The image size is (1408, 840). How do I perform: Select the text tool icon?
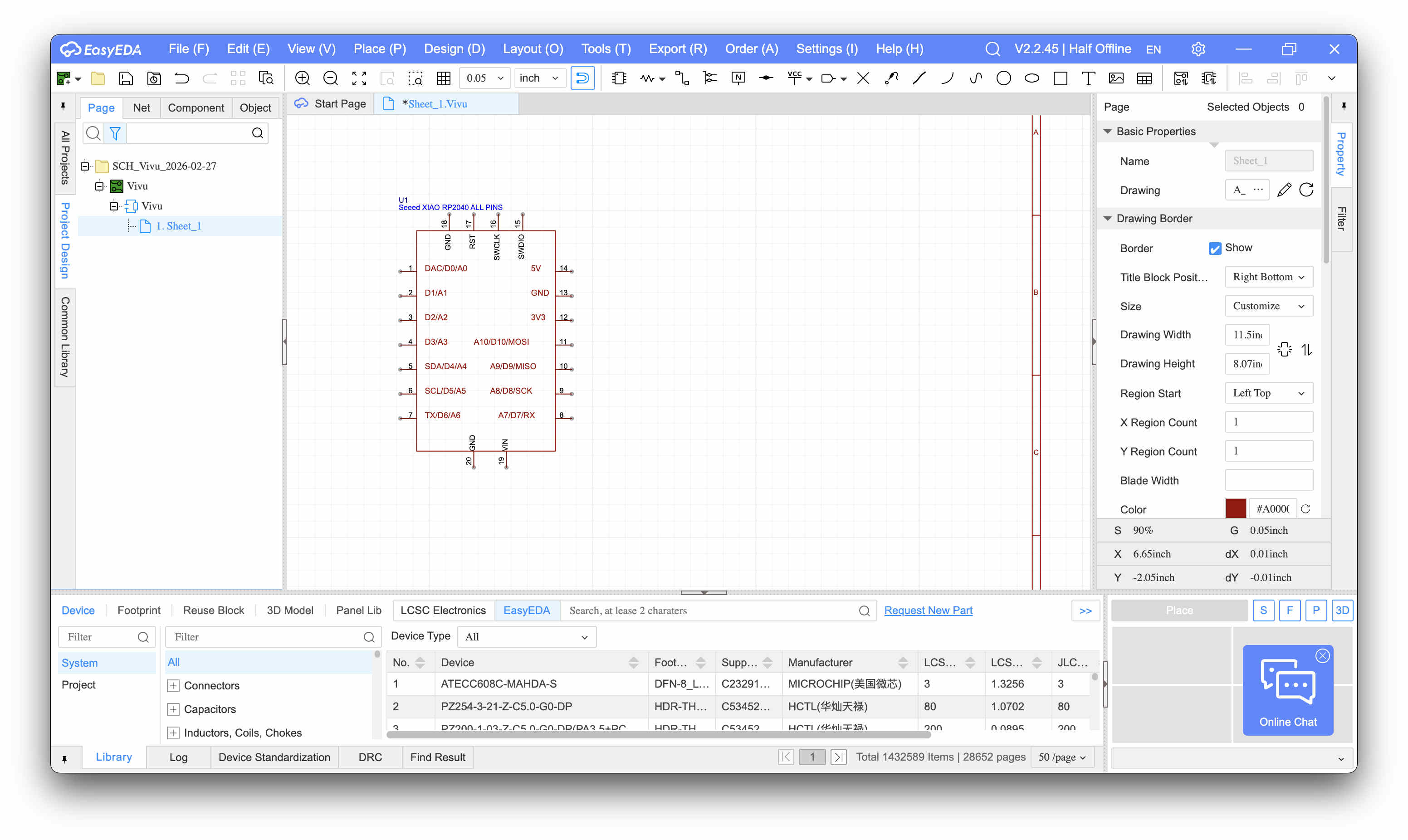(x=1088, y=78)
